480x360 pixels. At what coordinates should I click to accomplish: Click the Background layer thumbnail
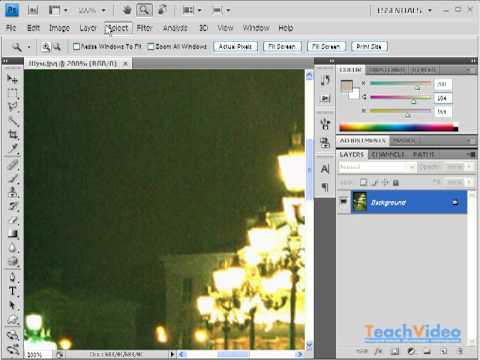[x=360, y=202]
